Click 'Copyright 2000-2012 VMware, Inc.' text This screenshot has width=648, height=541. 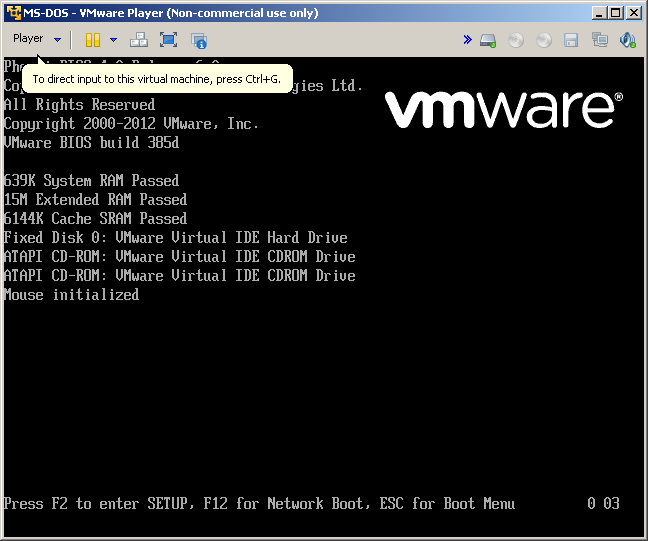tap(131, 124)
